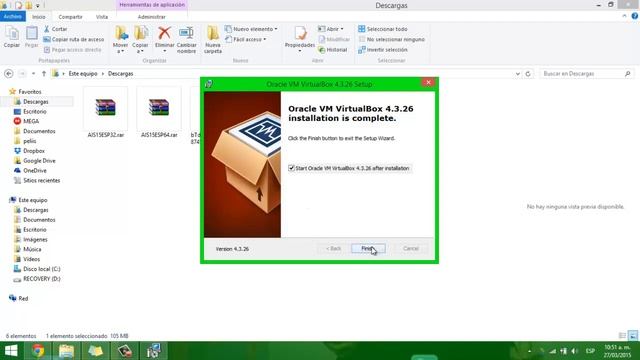
Task: Open OneDrive in the sidebar
Action: coord(35,170)
